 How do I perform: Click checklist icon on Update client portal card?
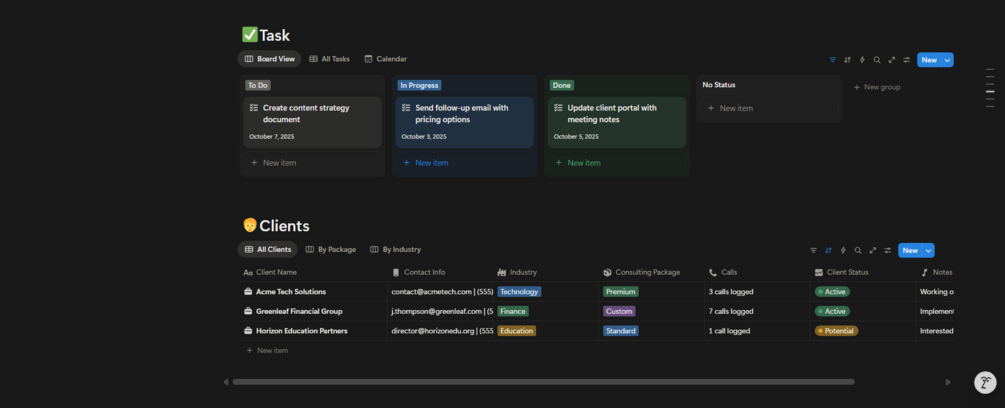tap(558, 108)
